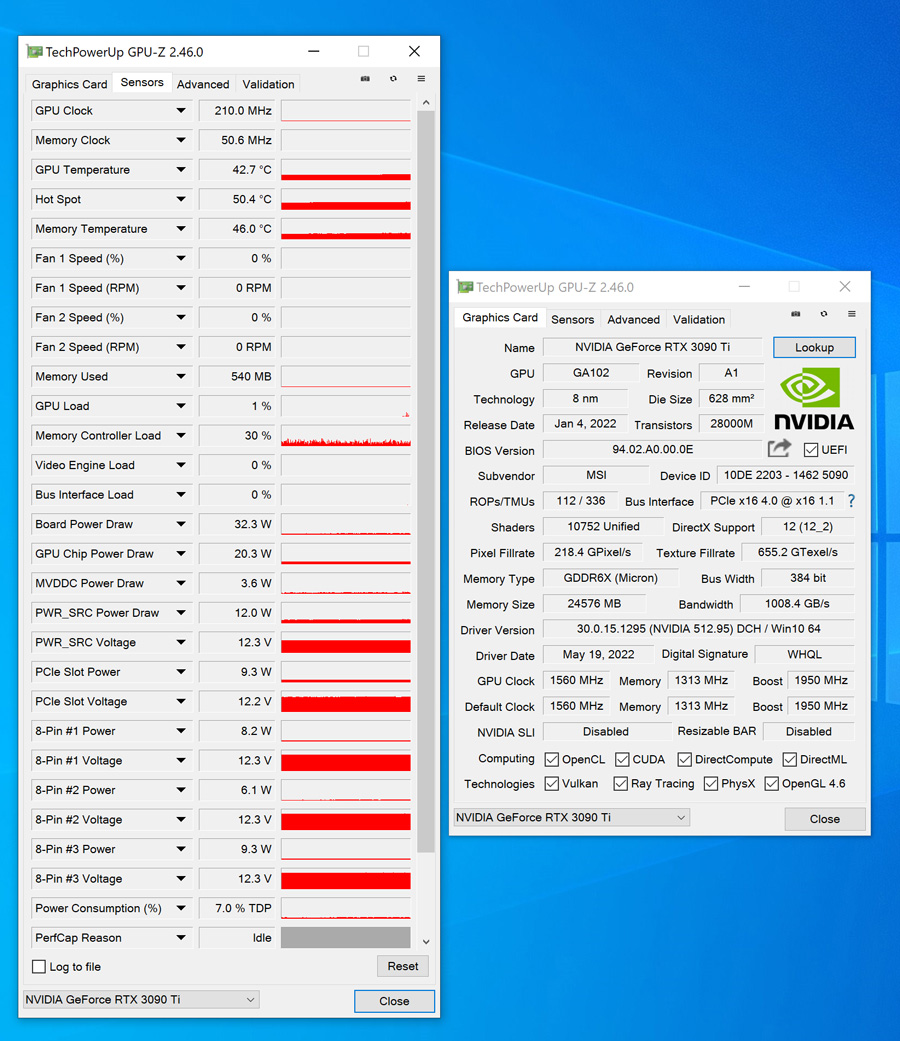Click the 1008.4 GB/s Bandwidth value
900x1041 pixels.
(797, 603)
